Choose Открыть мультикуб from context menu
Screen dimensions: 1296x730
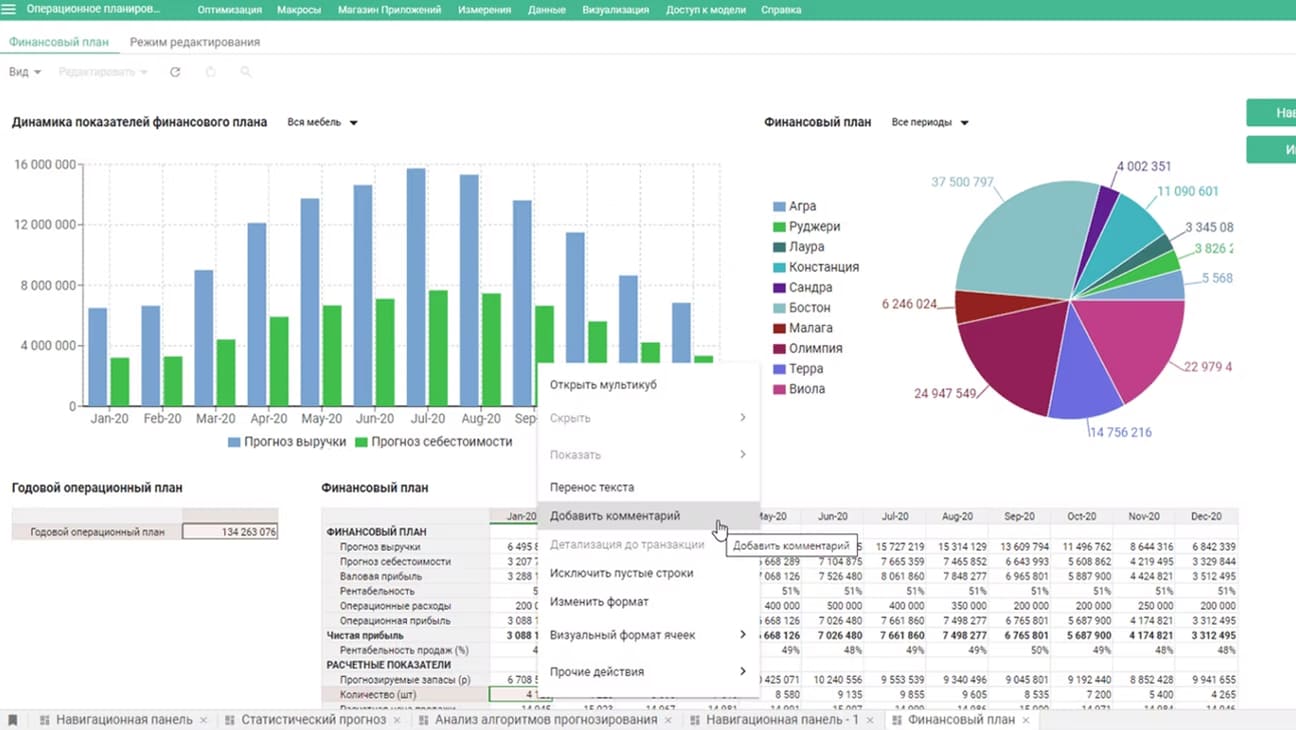[x=603, y=385]
